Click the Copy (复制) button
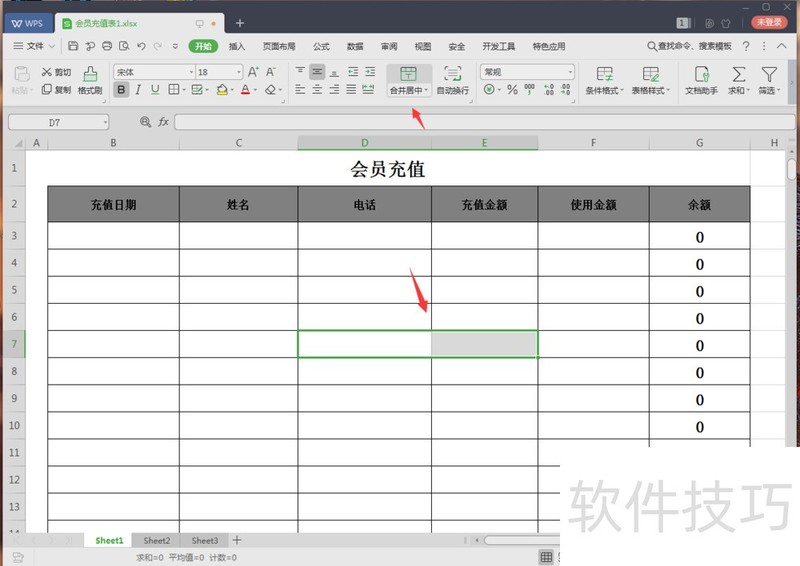The height and width of the screenshot is (566, 800). [x=56, y=89]
